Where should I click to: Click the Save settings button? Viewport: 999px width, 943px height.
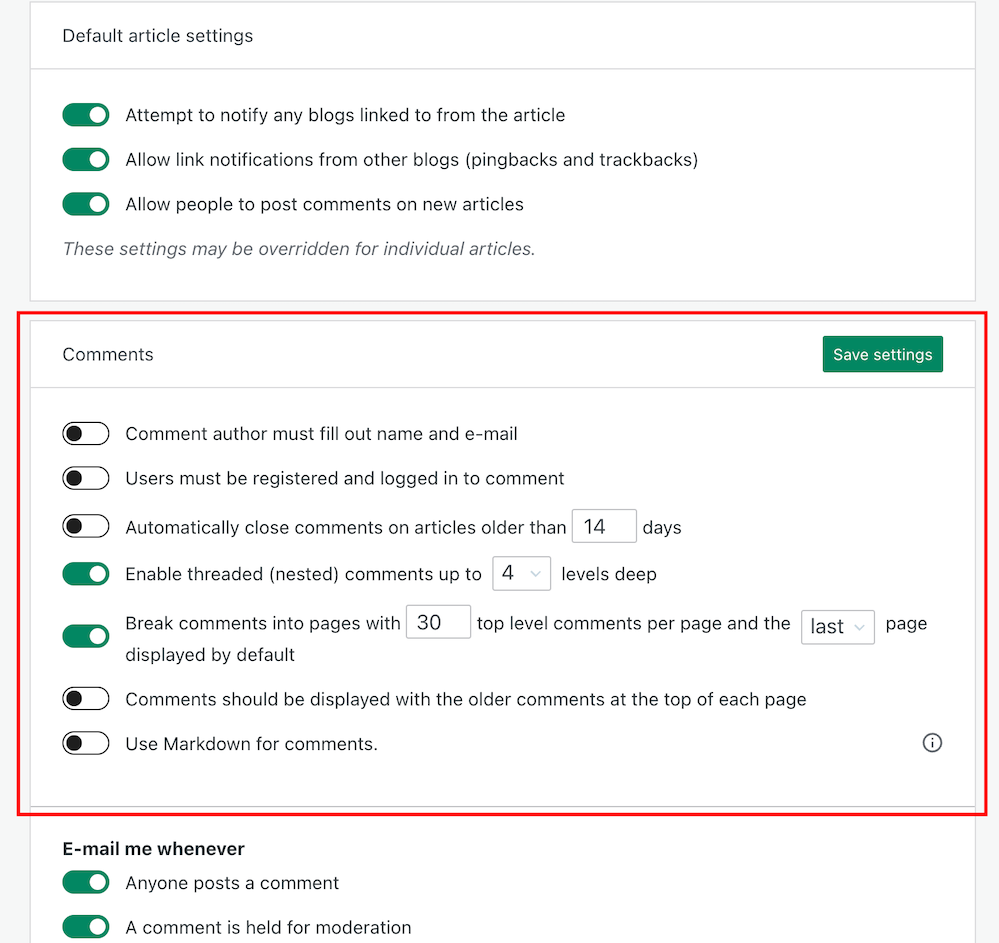click(x=882, y=354)
